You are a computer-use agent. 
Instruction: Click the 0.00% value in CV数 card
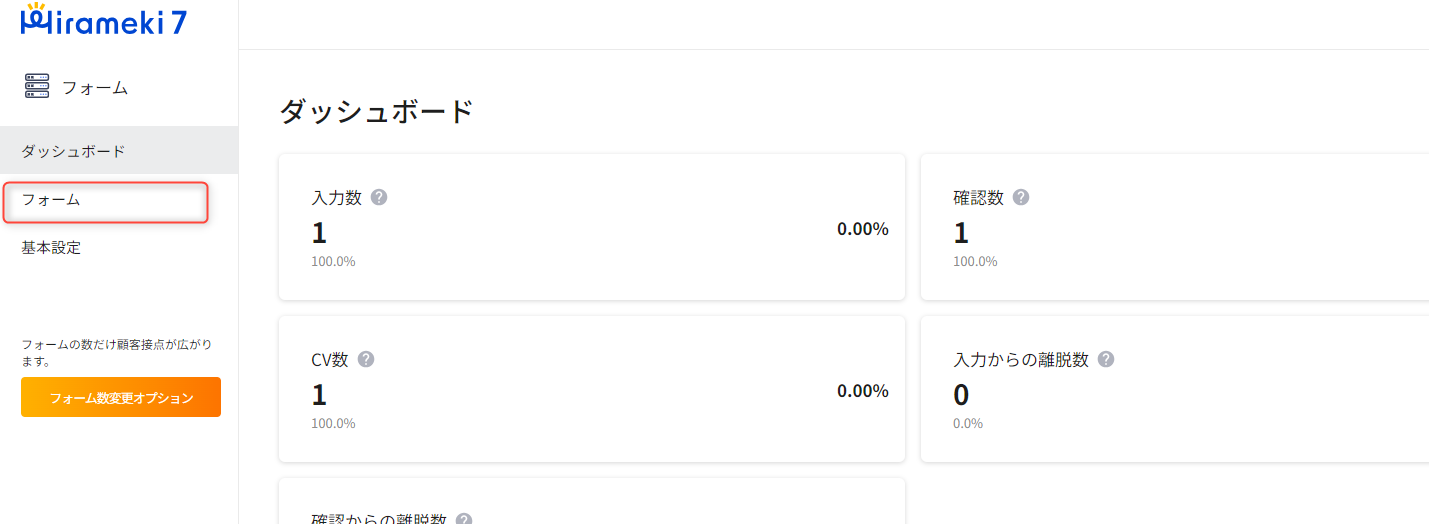coord(863,391)
